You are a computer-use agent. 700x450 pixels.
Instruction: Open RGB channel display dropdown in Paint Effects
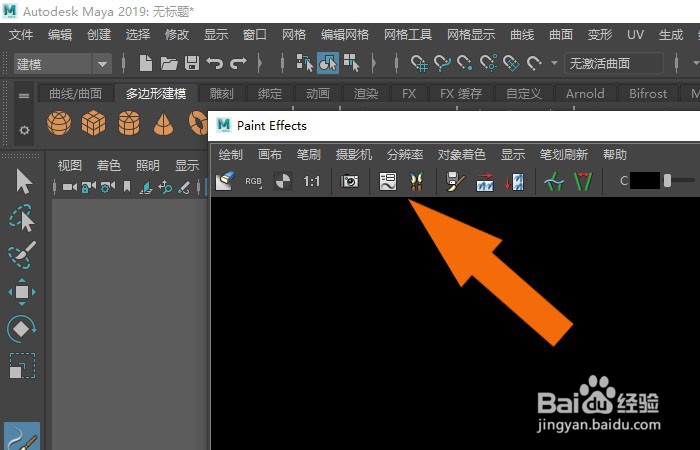(254, 181)
